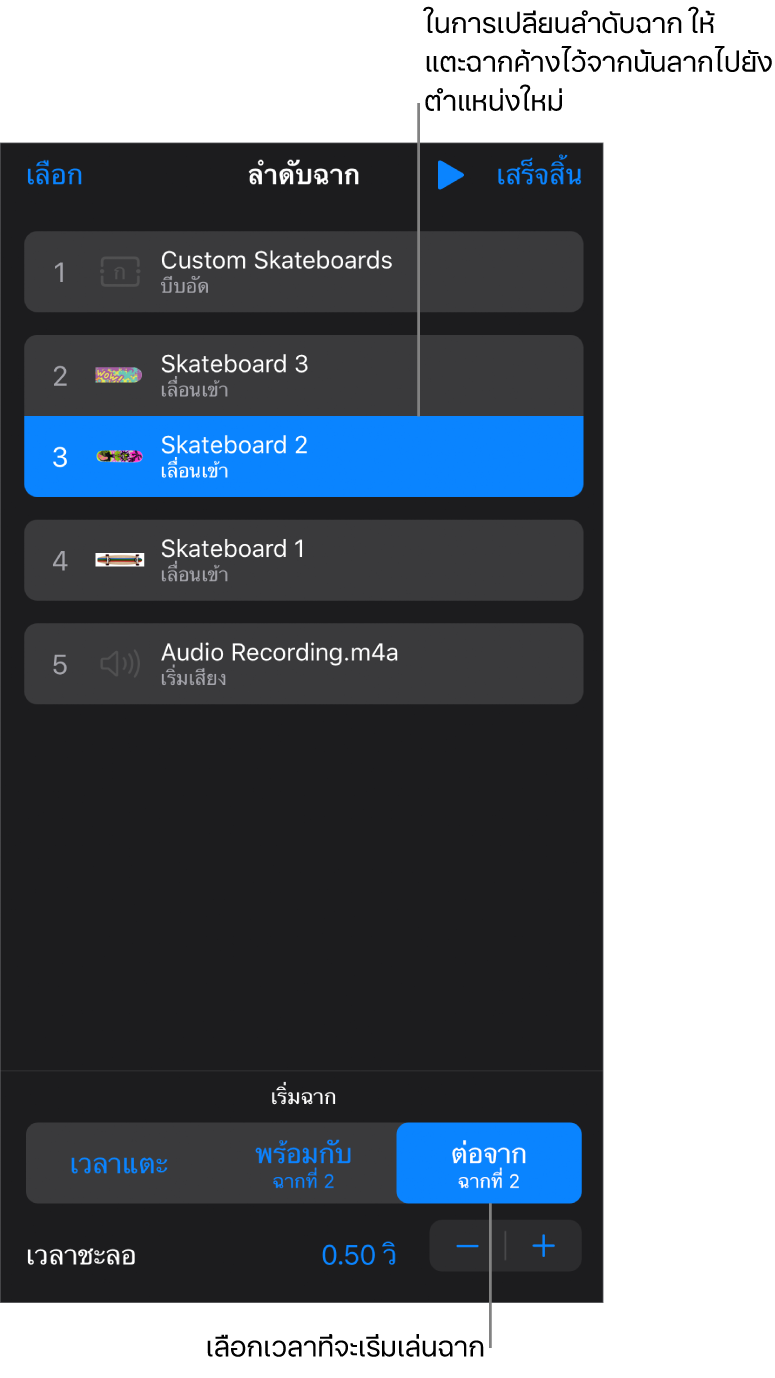Choose พร้อมกับ ฉากที่ 2 start option
The height and width of the screenshot is (1378, 775).
point(304,1163)
